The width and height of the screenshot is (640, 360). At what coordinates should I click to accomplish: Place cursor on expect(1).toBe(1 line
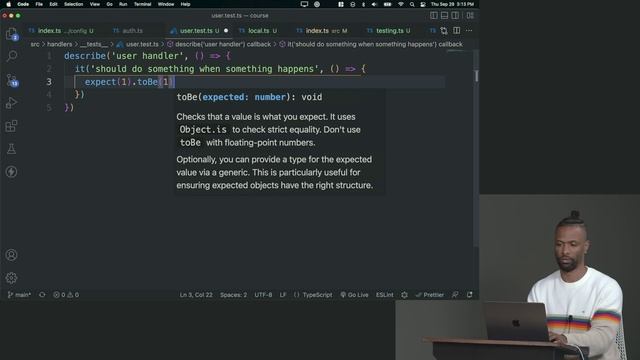point(130,82)
